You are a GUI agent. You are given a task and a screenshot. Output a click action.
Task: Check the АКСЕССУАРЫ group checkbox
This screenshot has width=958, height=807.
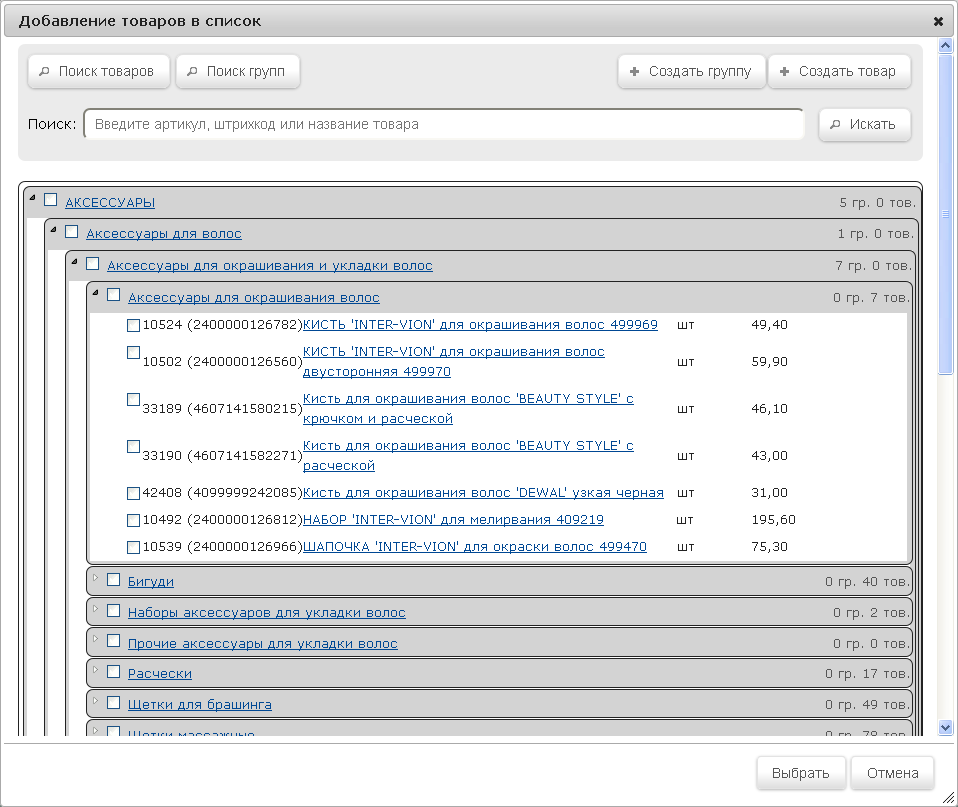tap(51, 200)
